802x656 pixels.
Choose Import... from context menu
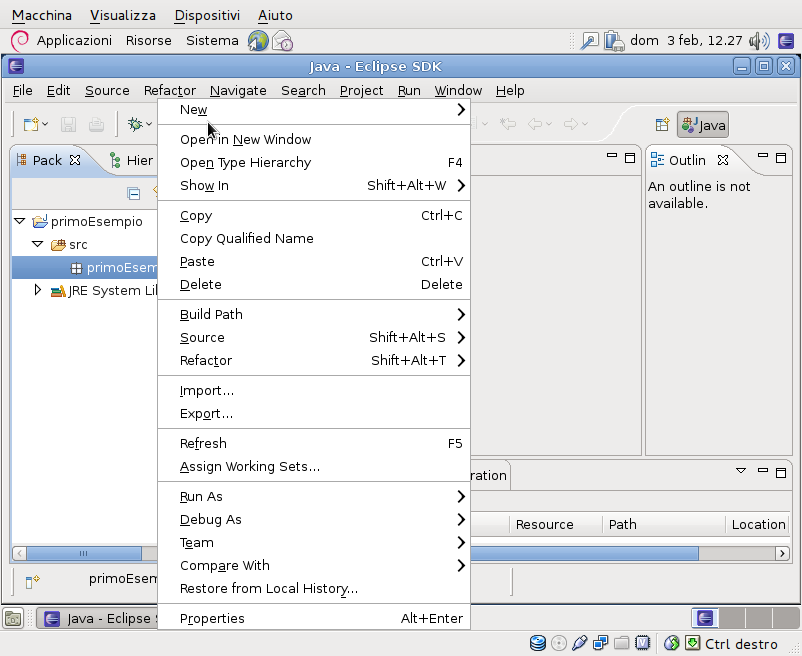[x=314, y=391]
